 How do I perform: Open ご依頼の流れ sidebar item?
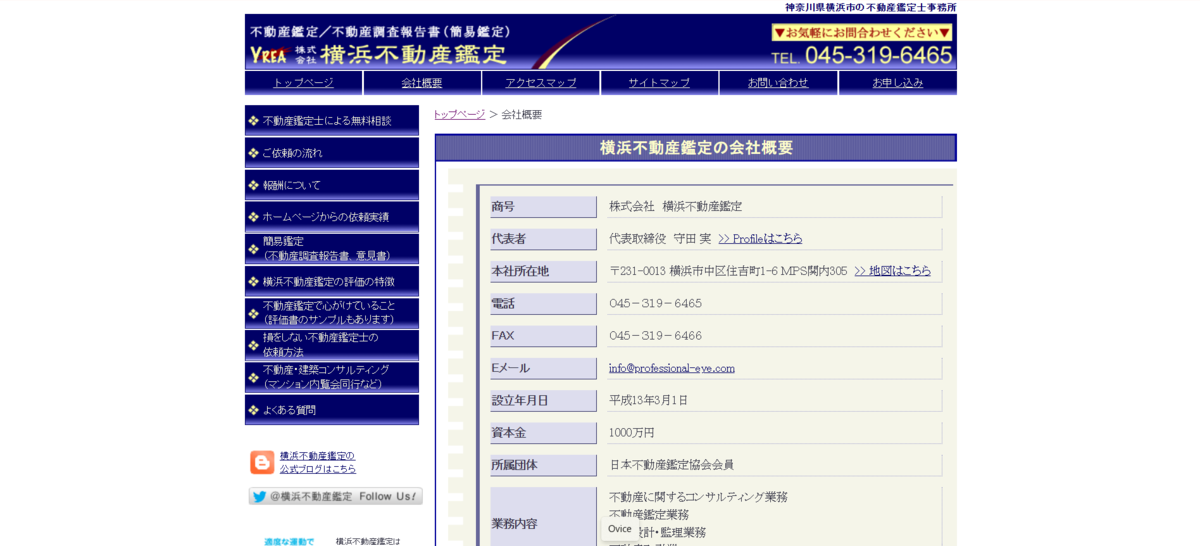(x=332, y=153)
